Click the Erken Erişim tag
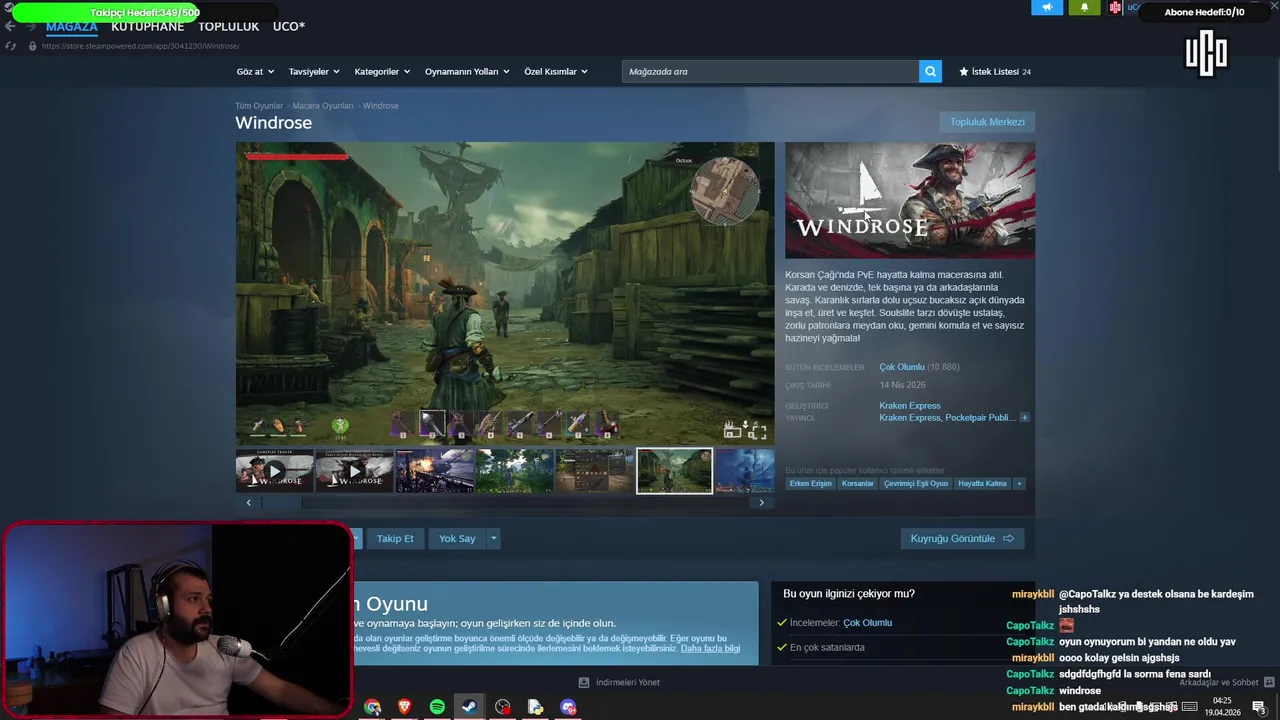Viewport: 1280px width, 720px height. pos(810,484)
